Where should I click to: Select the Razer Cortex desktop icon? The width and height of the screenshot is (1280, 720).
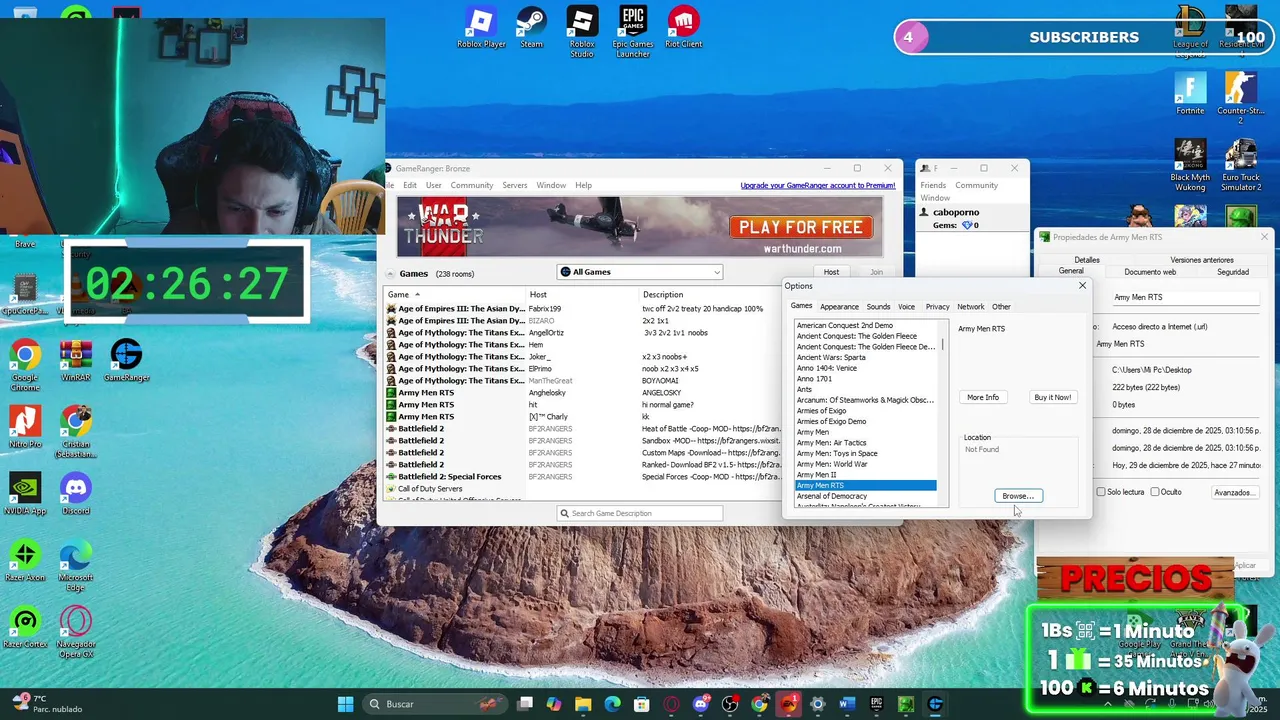pos(25,628)
